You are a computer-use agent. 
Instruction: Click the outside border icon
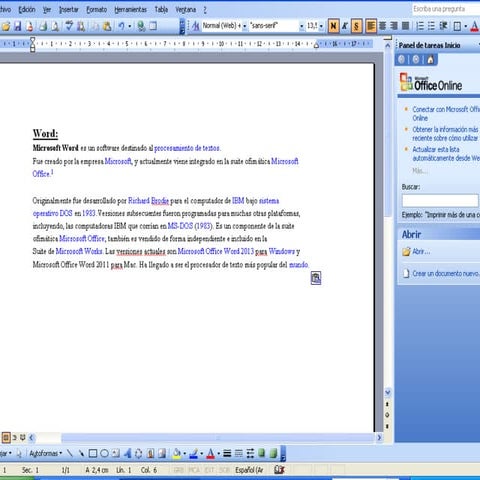click(x=457, y=26)
